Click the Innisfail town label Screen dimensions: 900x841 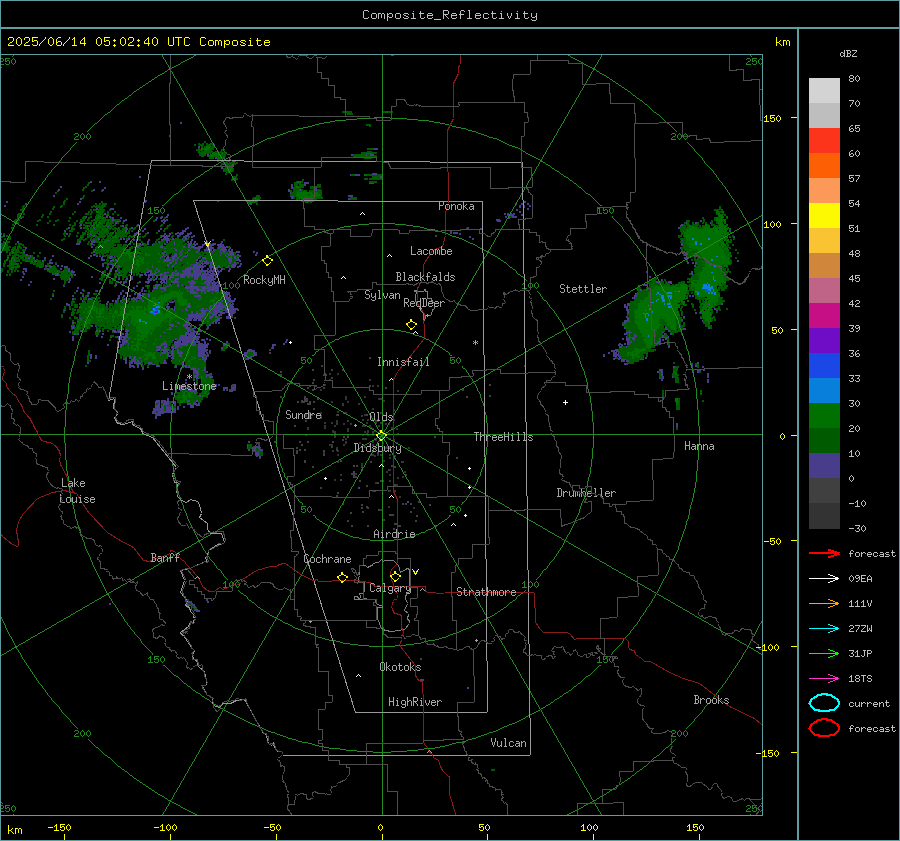pos(403,362)
